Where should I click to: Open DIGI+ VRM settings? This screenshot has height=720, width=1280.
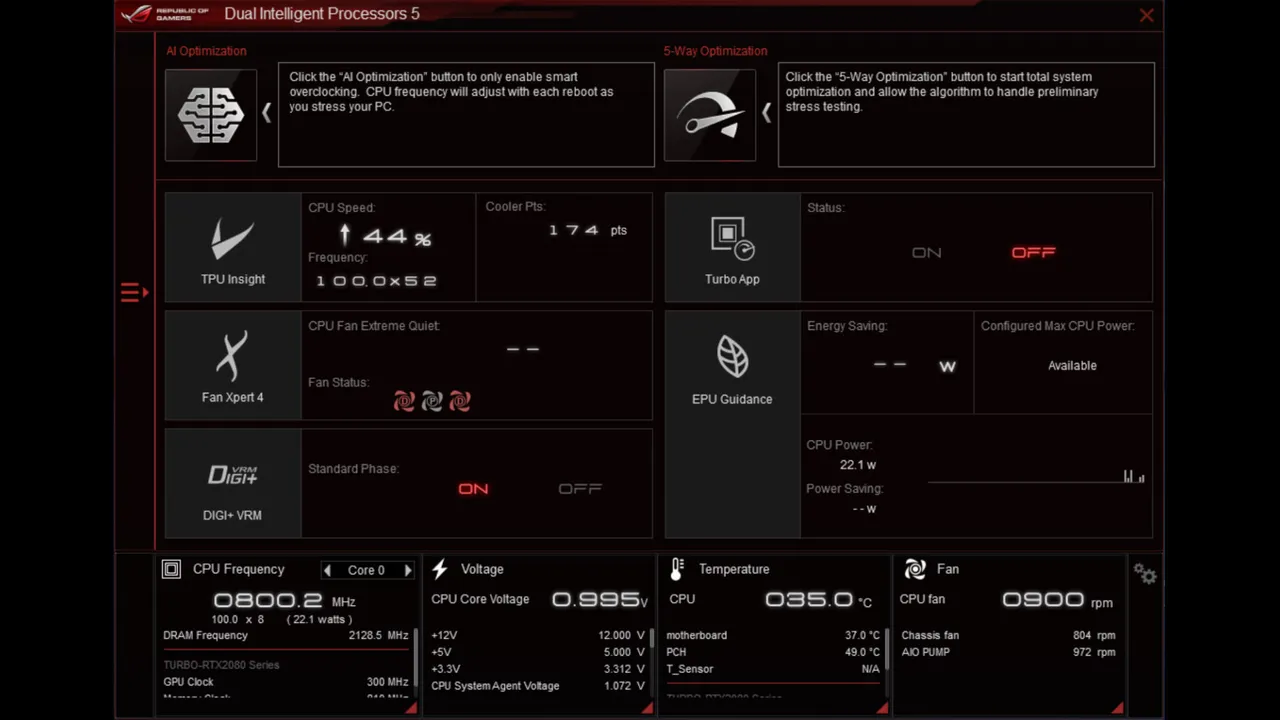click(233, 484)
